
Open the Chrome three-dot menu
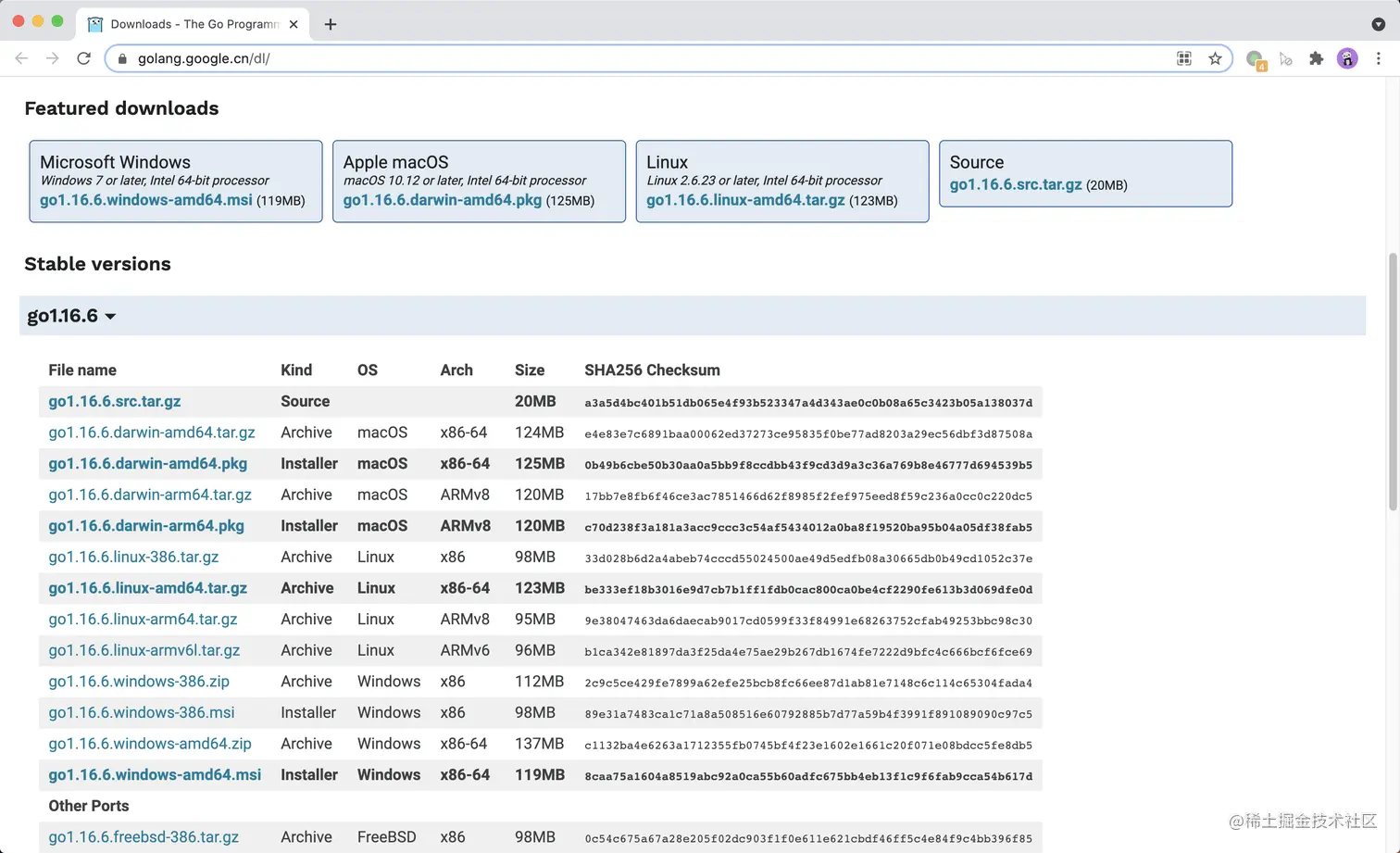click(x=1378, y=58)
